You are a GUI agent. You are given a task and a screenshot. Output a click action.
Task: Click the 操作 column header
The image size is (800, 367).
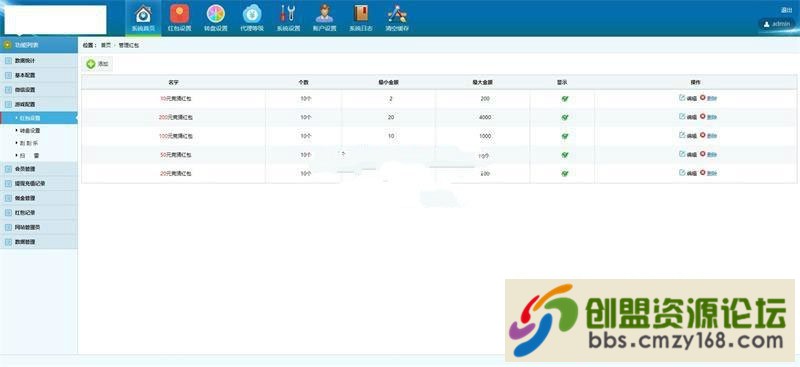tap(695, 82)
